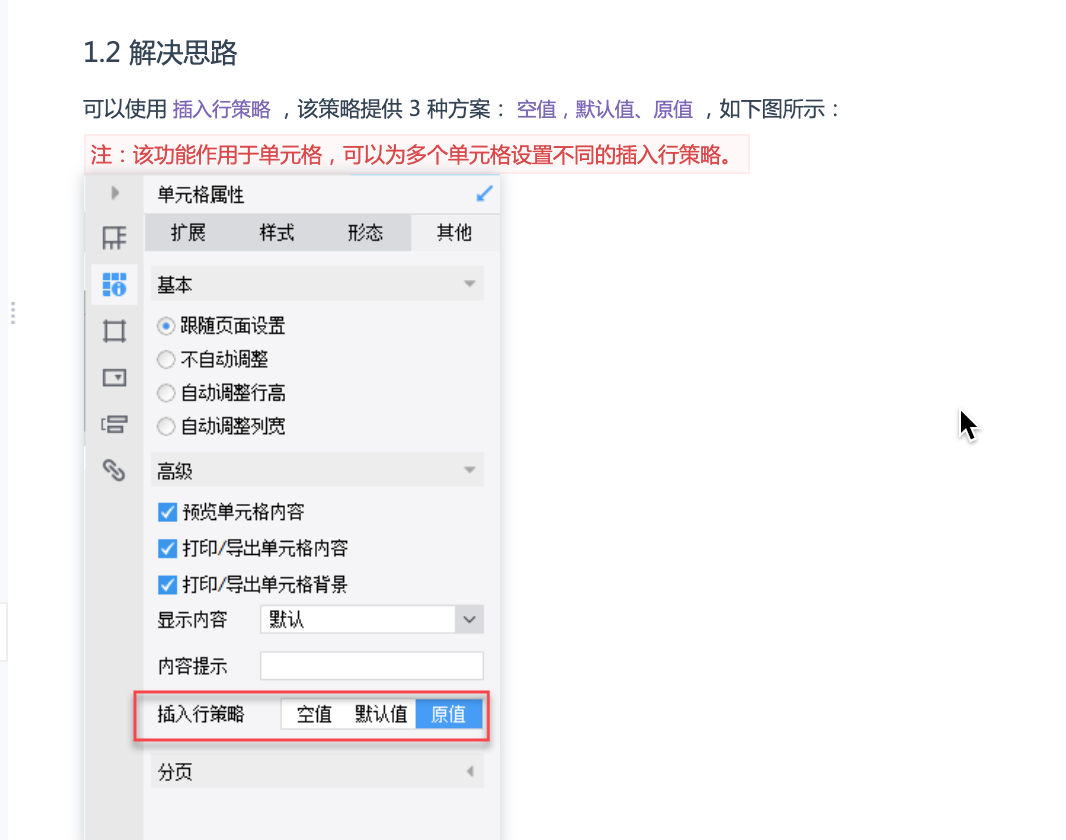Choose 原值 insert row strategy
Screen dimensions: 1066x840
[x=449, y=714]
